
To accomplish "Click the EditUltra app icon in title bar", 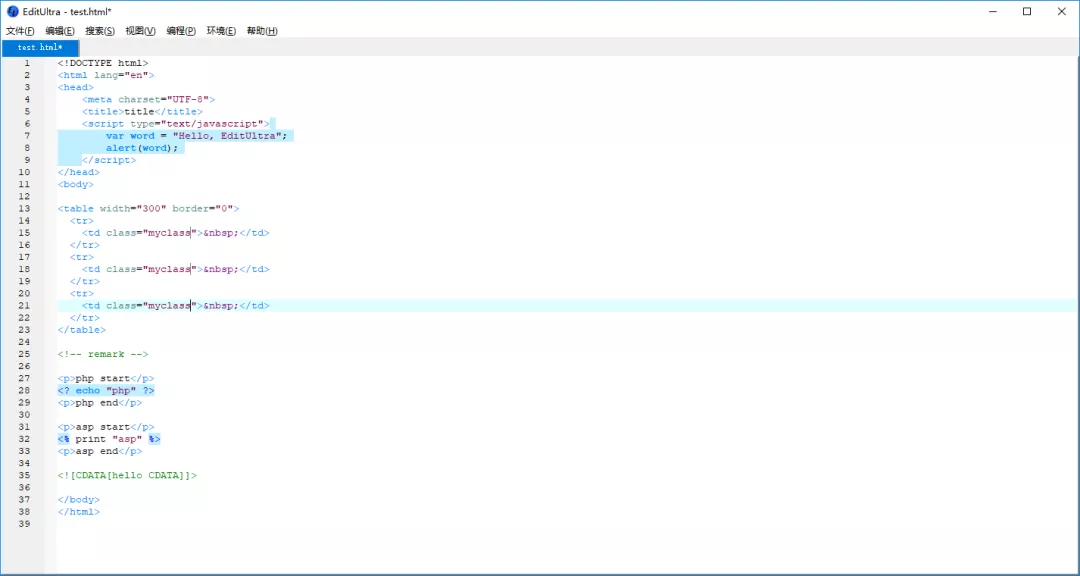I will pos(13,12).
